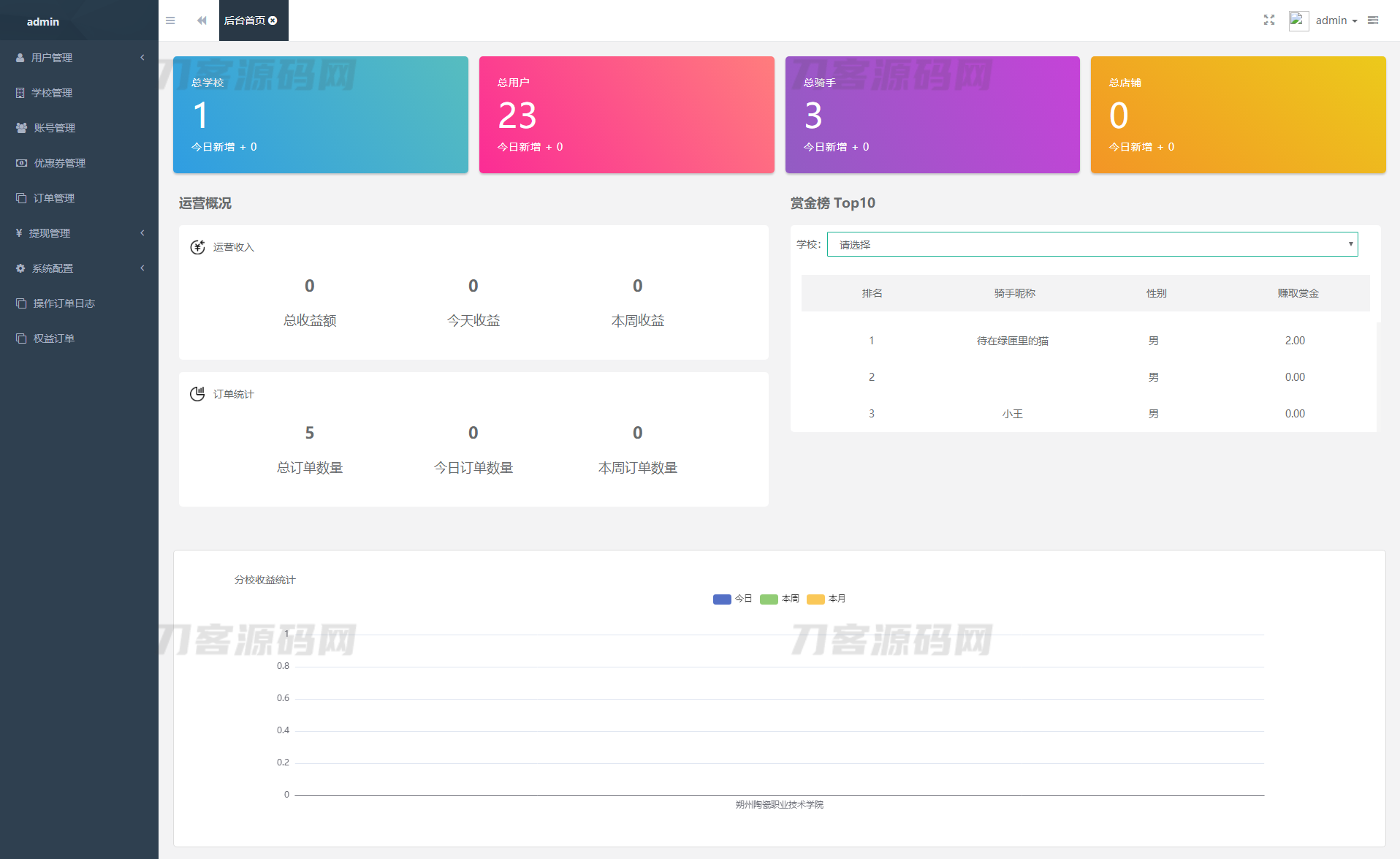Toggle fullscreen mode icon
Viewport: 1400px width, 859px height.
coord(1269,20)
